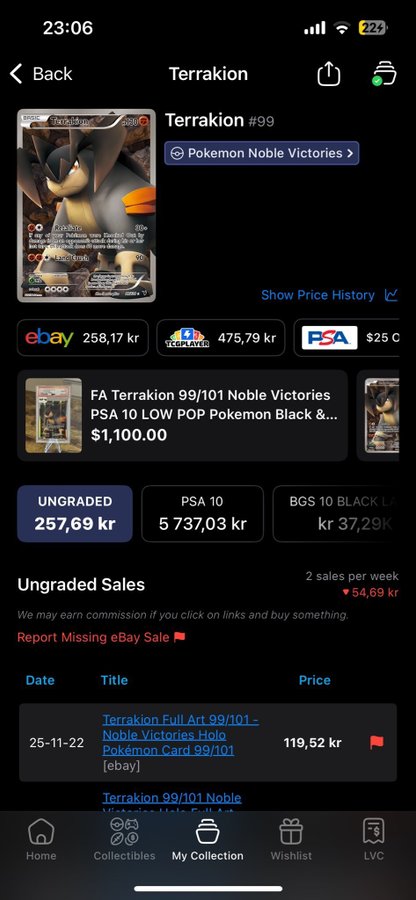Select the UNGRADED price option
The image size is (416, 900).
pos(75,514)
